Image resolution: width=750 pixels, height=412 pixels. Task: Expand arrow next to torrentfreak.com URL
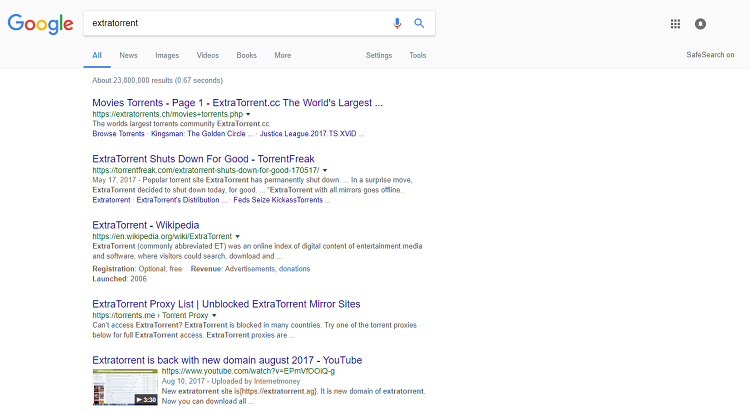pos(325,170)
